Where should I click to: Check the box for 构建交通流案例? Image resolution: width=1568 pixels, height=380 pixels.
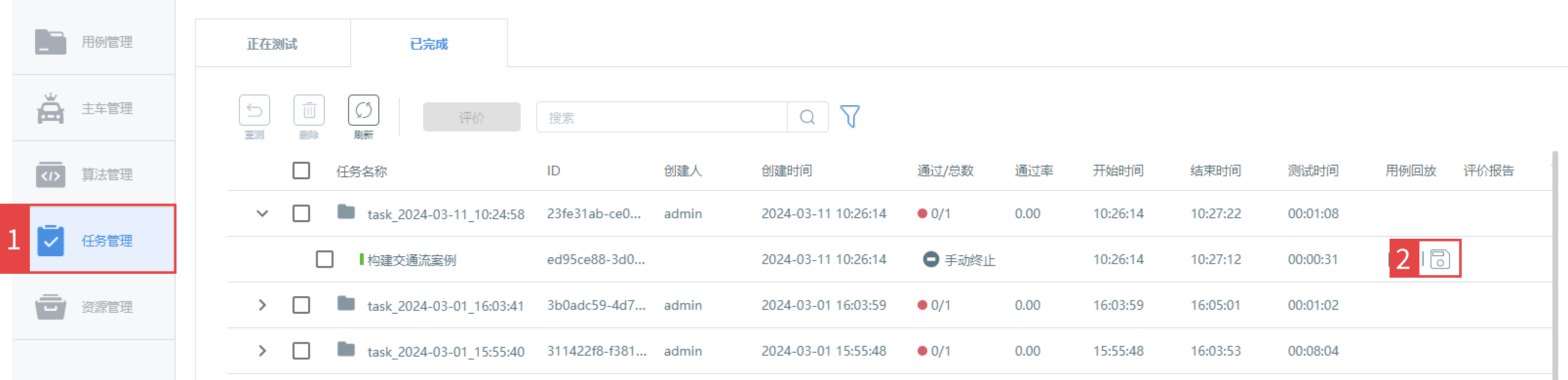click(x=324, y=259)
